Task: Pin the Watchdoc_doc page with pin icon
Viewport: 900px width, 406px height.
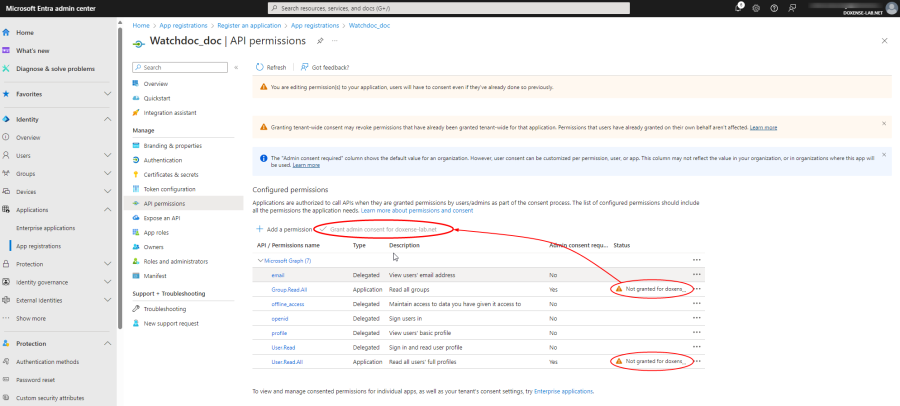Action: click(x=320, y=42)
